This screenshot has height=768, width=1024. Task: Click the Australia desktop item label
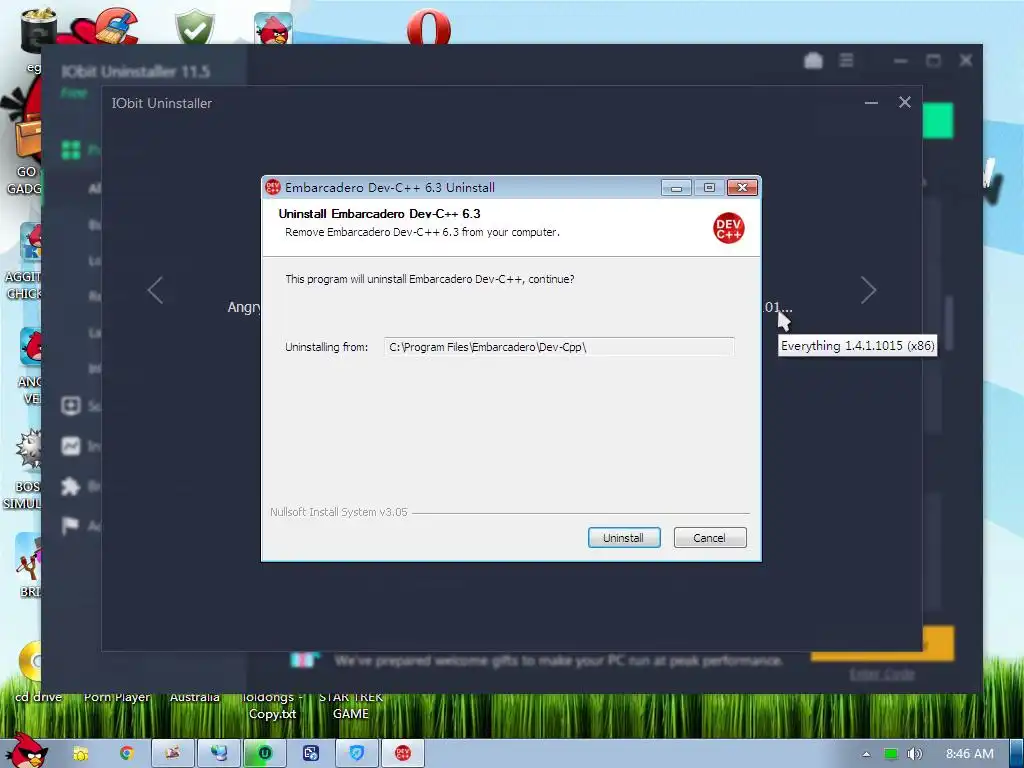pyautogui.click(x=195, y=697)
